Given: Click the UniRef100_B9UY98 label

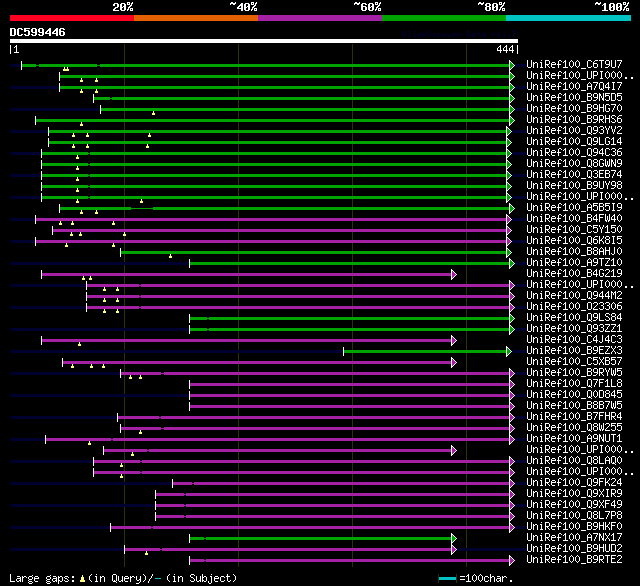Looking at the screenshot, I should tap(574, 186).
